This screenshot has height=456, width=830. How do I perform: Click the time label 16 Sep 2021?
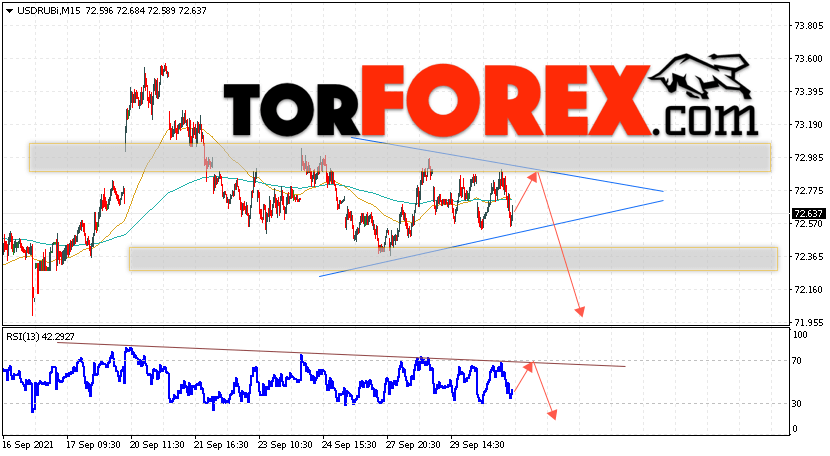click(x=28, y=445)
